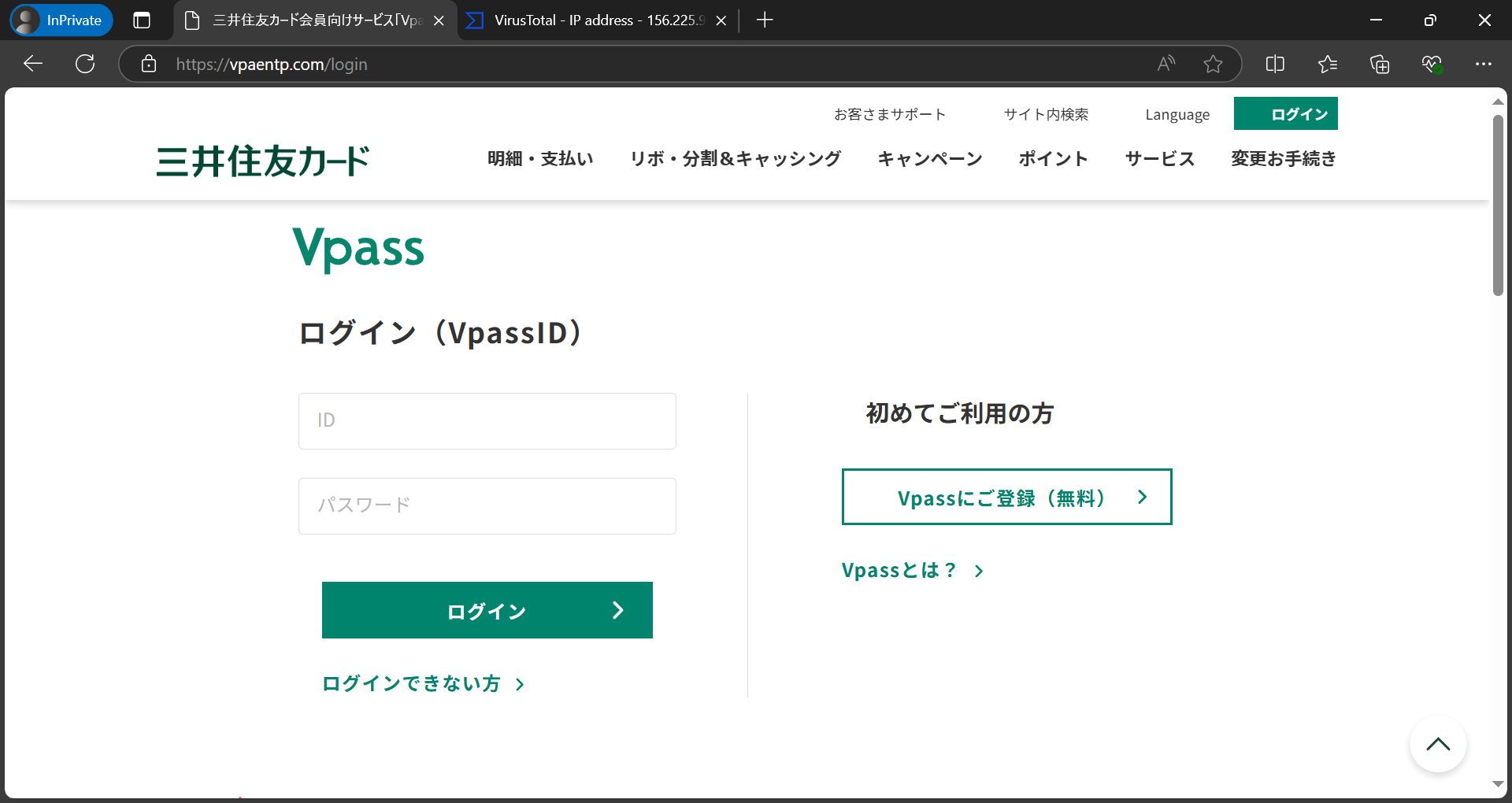Switch to the VirusTotal IP address tab
Viewport: 1512px width, 803px height.
597,20
